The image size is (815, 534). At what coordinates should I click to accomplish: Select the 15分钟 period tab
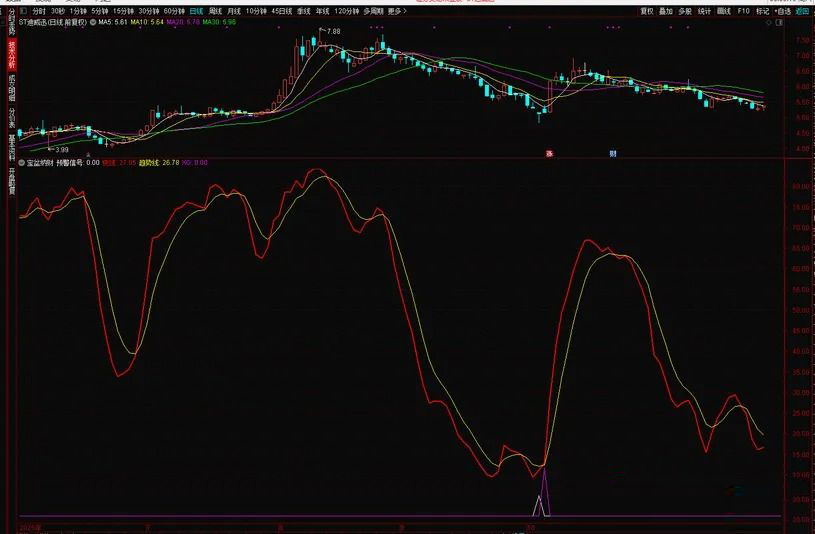pos(123,11)
